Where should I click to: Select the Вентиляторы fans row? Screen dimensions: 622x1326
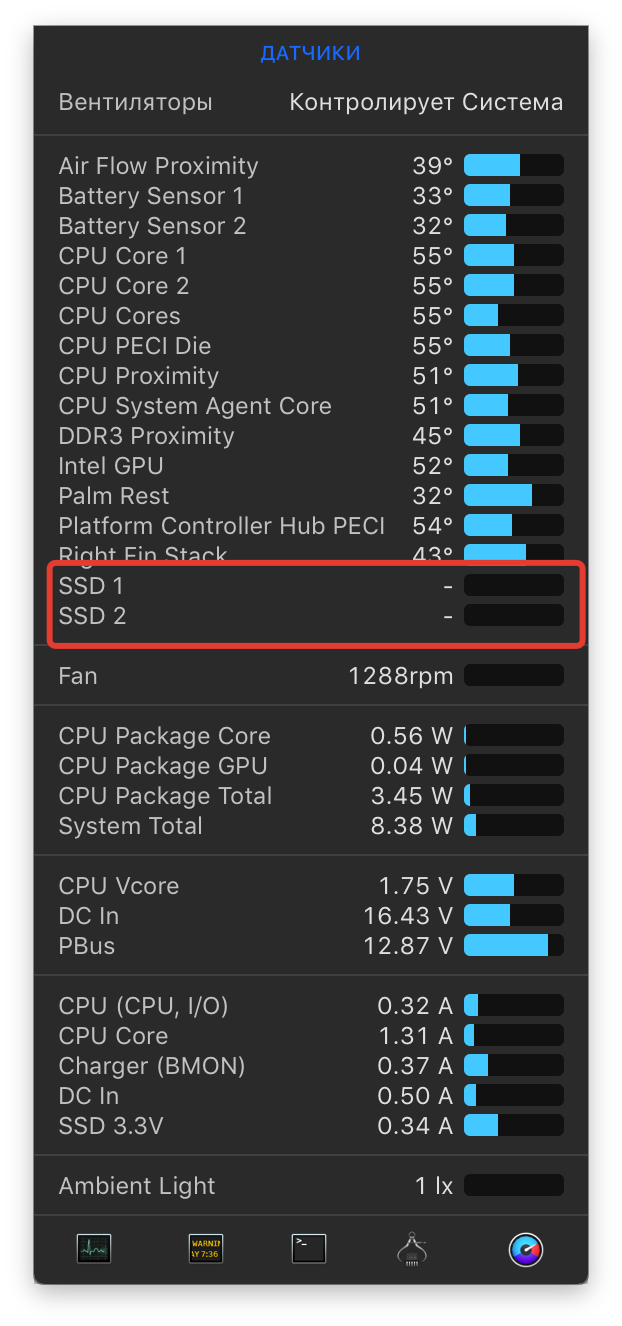point(135,102)
